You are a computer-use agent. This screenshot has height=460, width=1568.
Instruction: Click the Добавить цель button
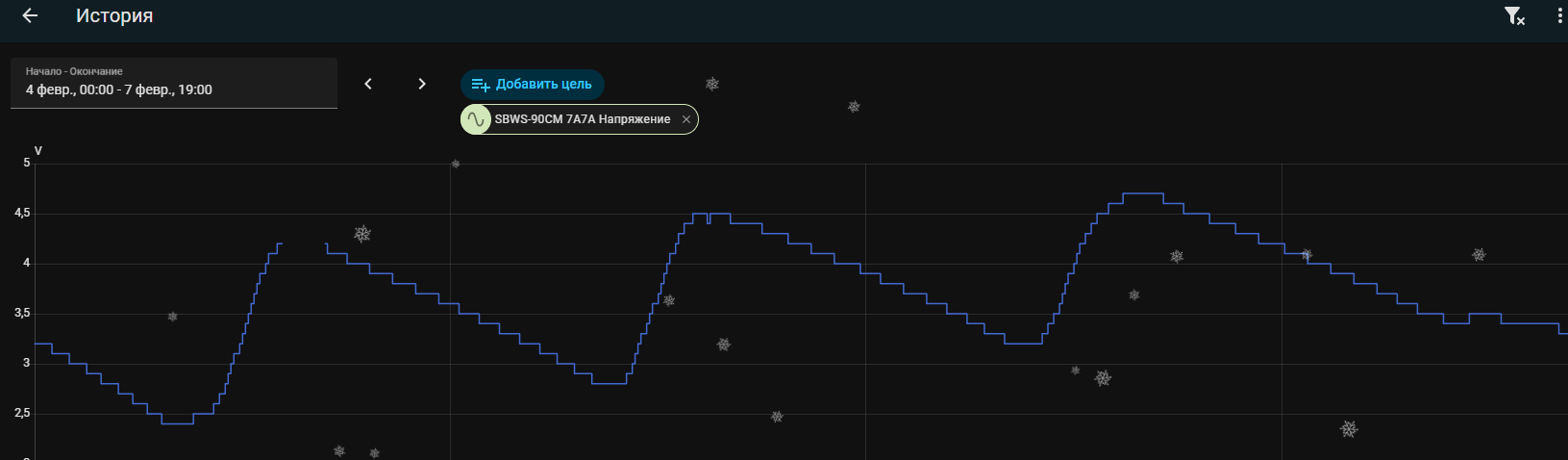pos(532,84)
